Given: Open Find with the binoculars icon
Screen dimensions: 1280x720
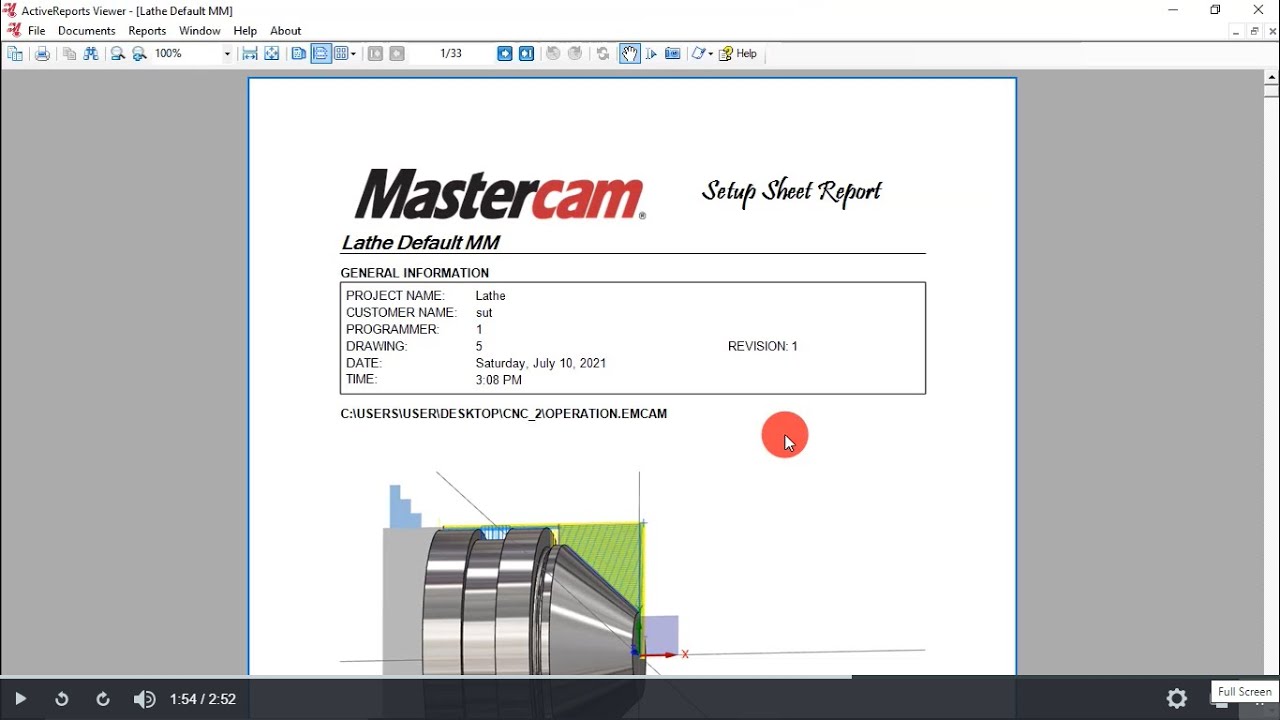Looking at the screenshot, I should pos(91,54).
